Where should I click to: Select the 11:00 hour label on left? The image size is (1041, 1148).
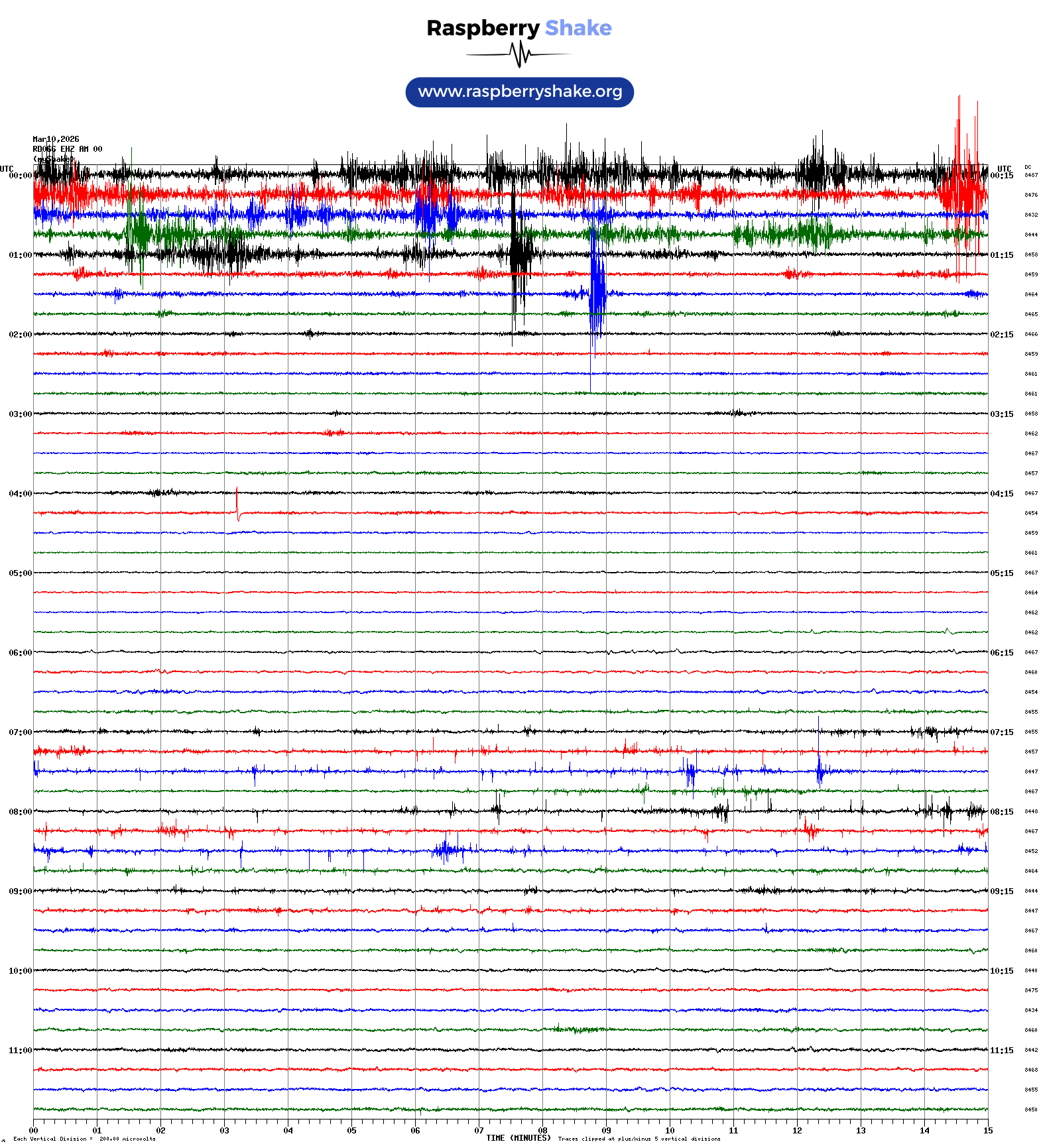pyautogui.click(x=20, y=1051)
